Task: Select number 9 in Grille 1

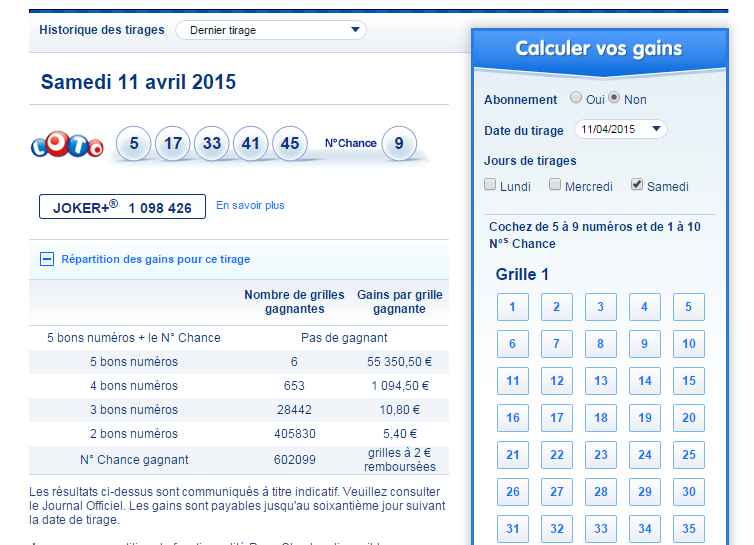Action: [x=645, y=344]
